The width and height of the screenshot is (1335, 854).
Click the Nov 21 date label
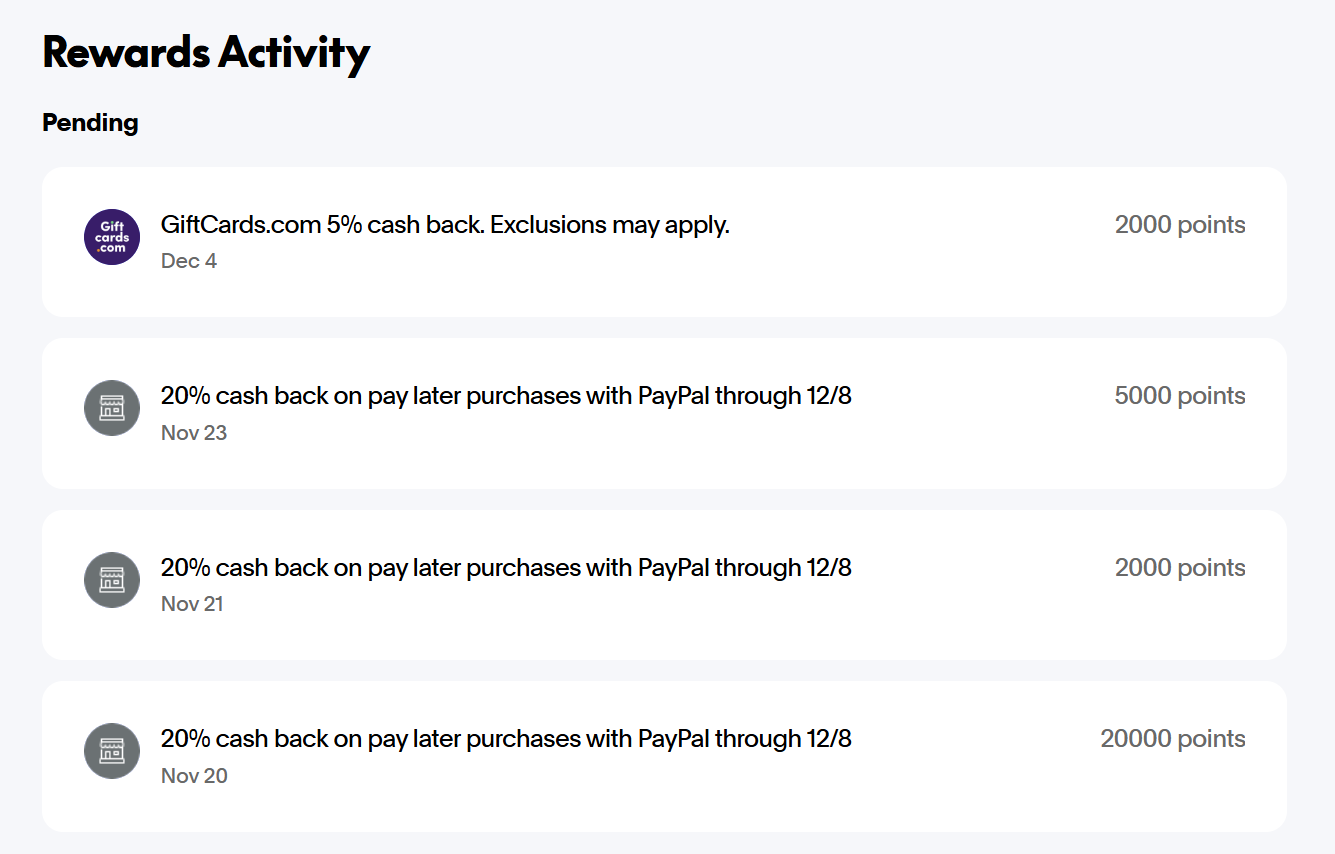coord(192,604)
